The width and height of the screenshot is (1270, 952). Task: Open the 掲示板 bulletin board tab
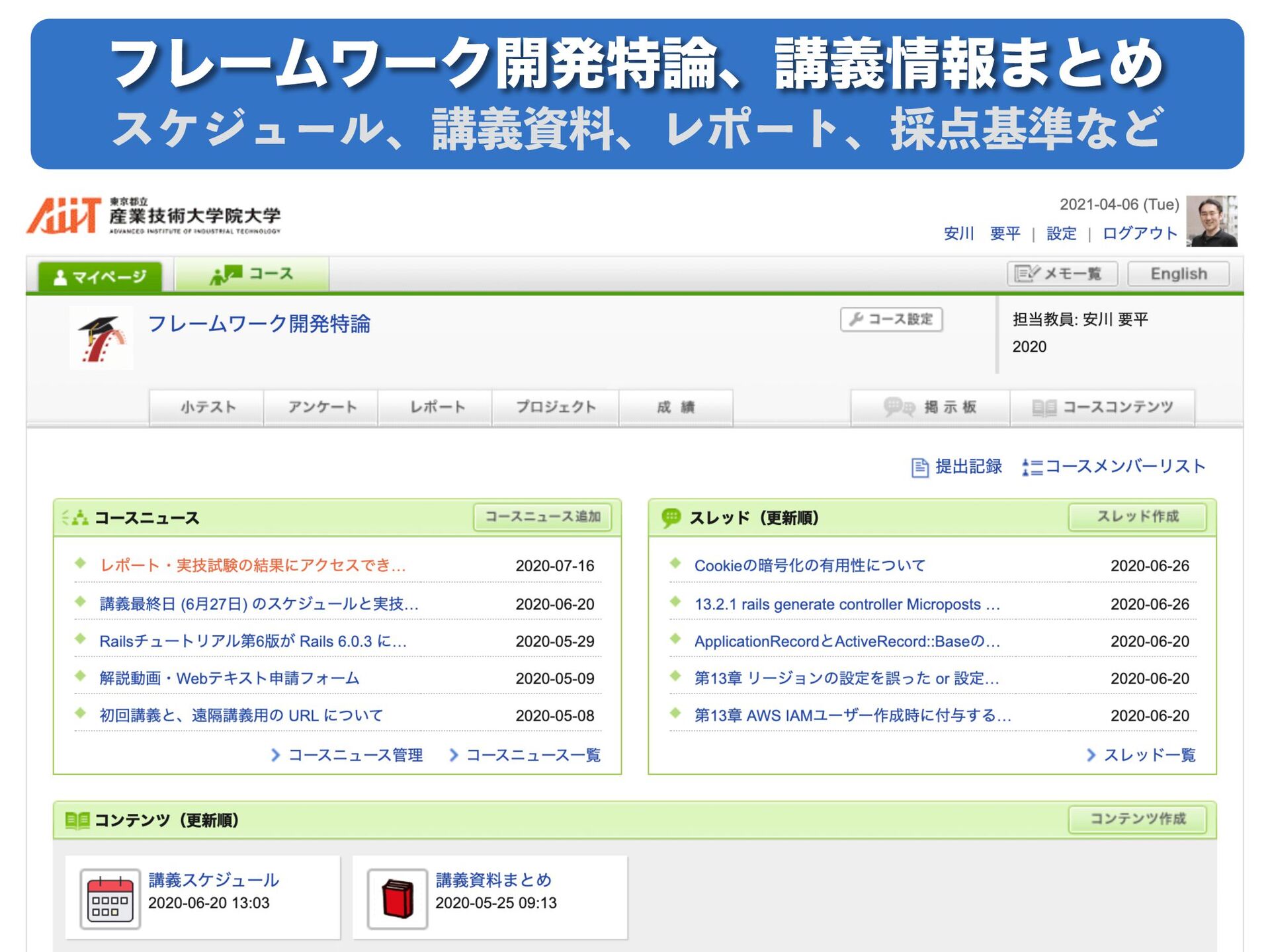pos(930,407)
